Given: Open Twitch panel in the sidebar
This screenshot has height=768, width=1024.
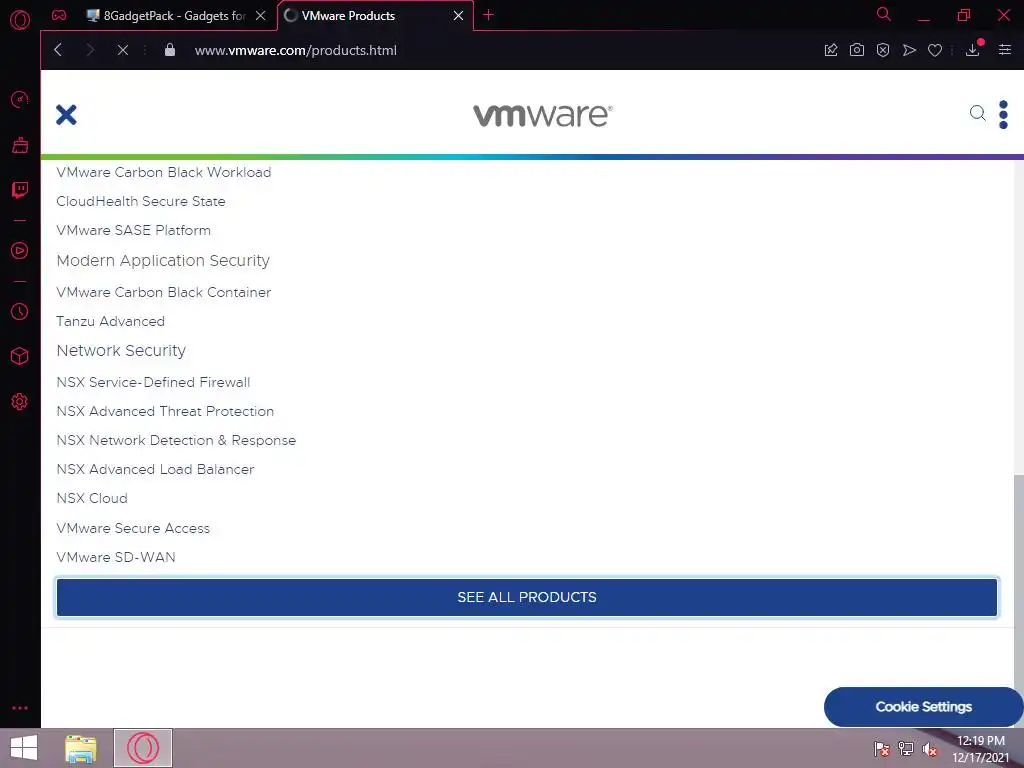Looking at the screenshot, I should click(x=20, y=190).
